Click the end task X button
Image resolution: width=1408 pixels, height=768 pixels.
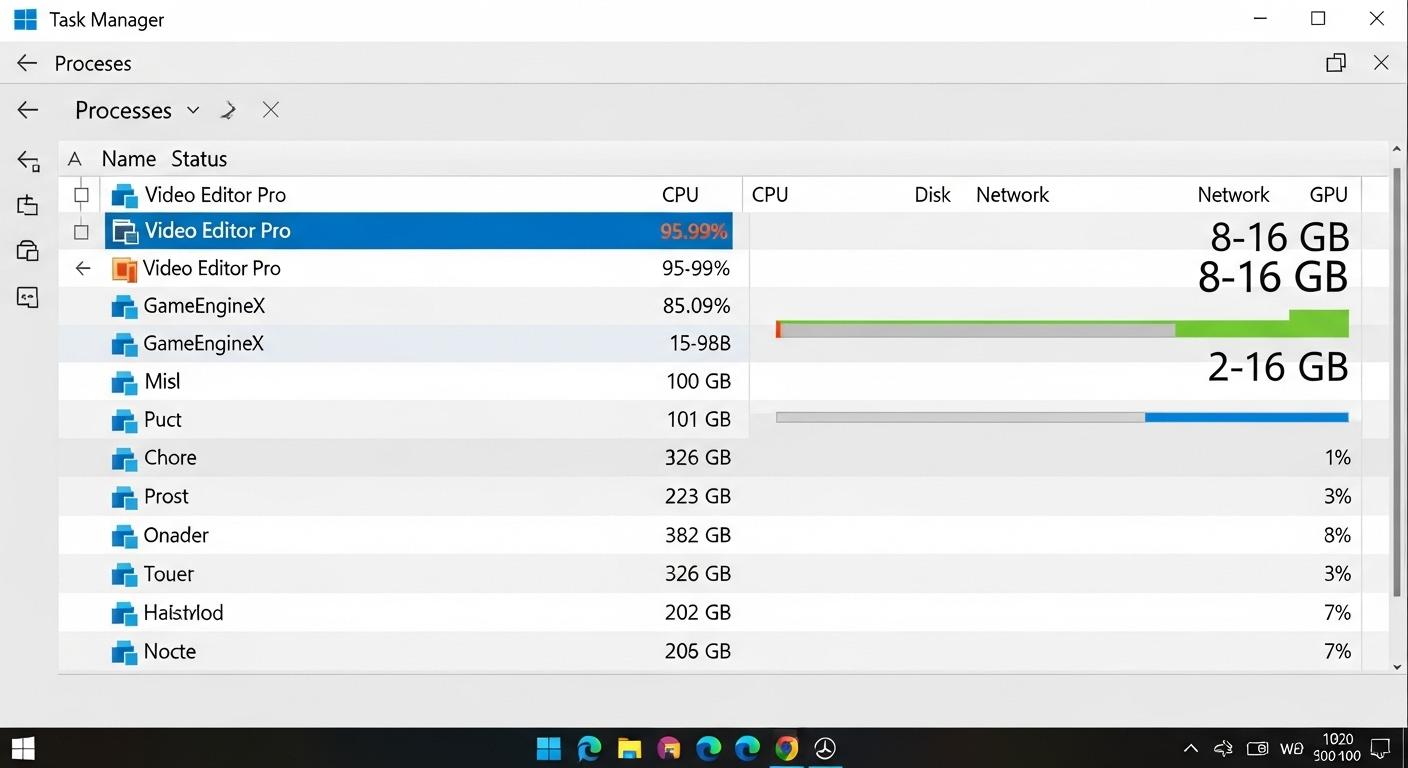270,110
